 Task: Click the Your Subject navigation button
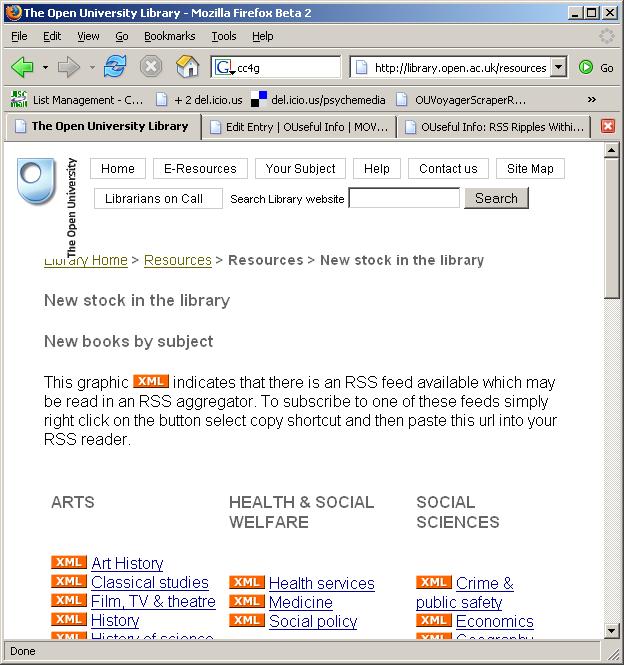click(x=300, y=169)
